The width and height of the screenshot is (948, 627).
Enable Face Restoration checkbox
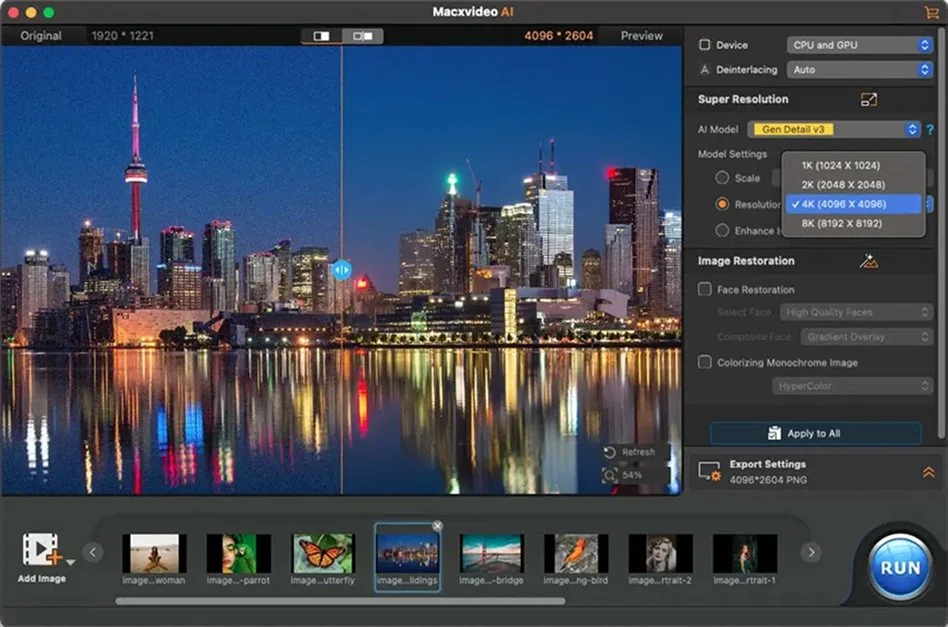(705, 290)
